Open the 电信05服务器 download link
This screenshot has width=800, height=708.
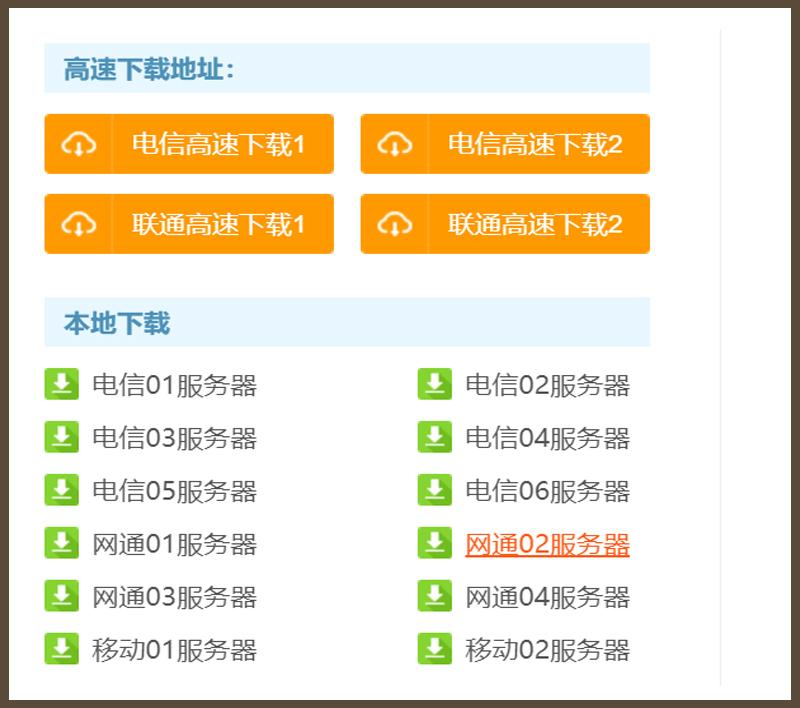(x=174, y=491)
